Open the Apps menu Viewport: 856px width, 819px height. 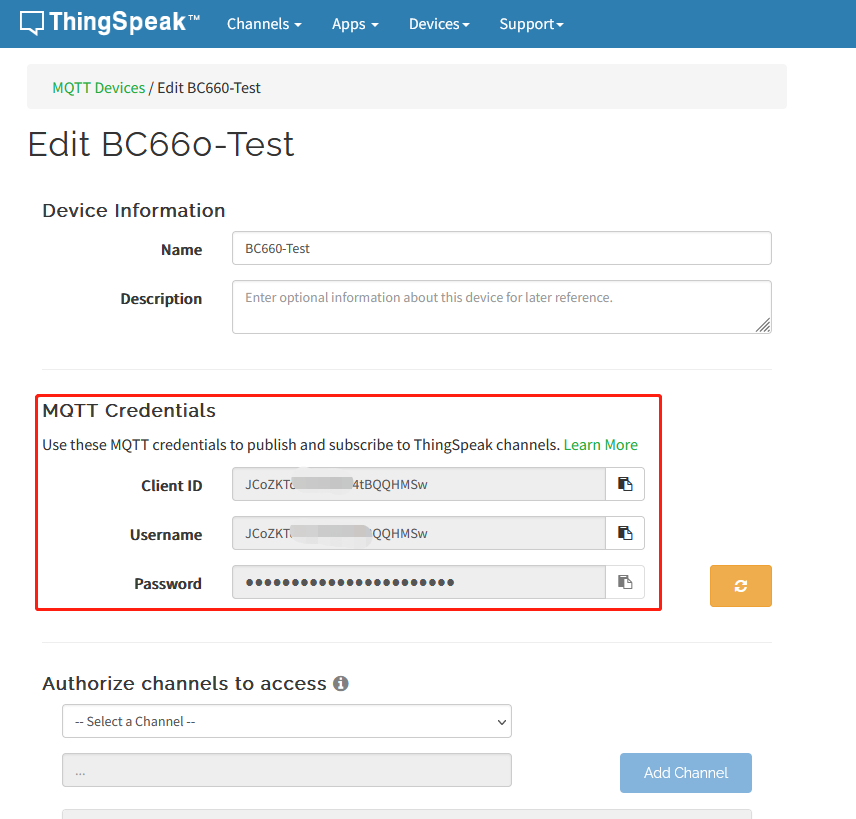pyautogui.click(x=355, y=24)
